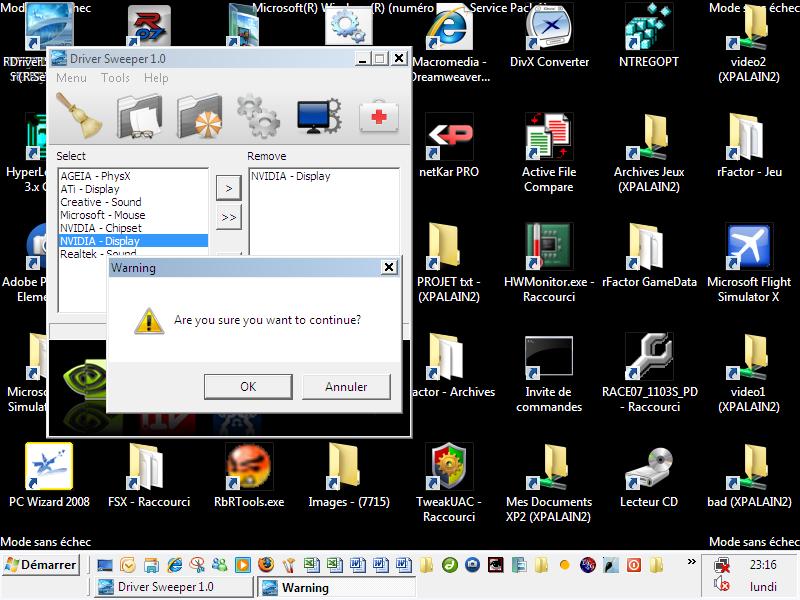Cancel the warning with Annuler

pyautogui.click(x=346, y=387)
